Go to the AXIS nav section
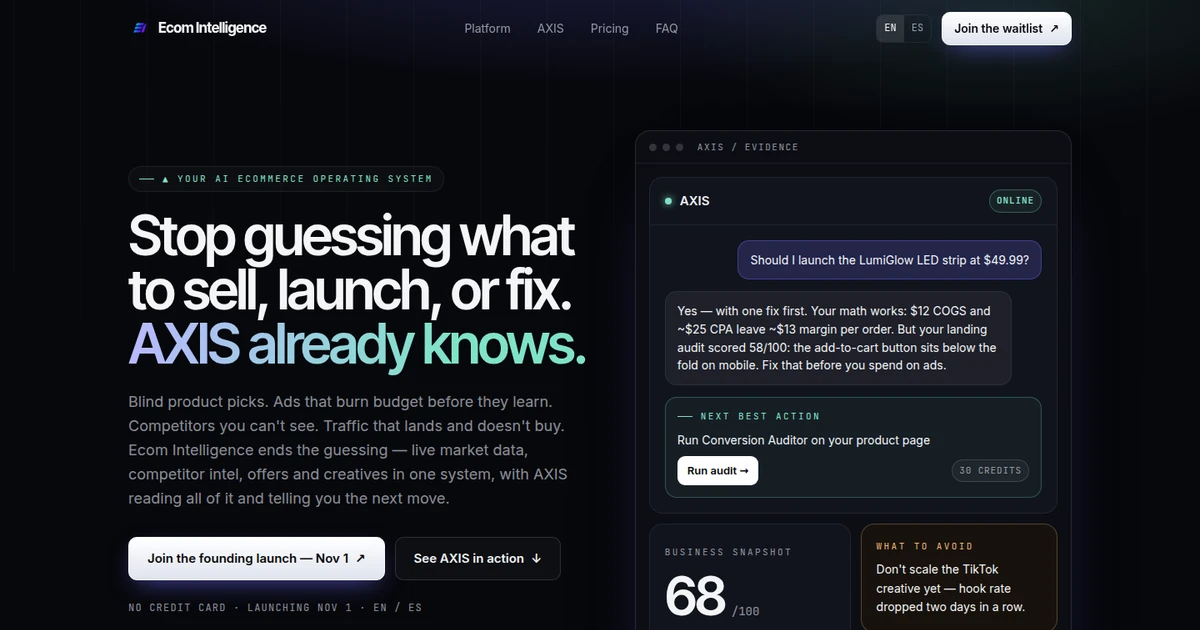1200x630 pixels. tap(550, 28)
